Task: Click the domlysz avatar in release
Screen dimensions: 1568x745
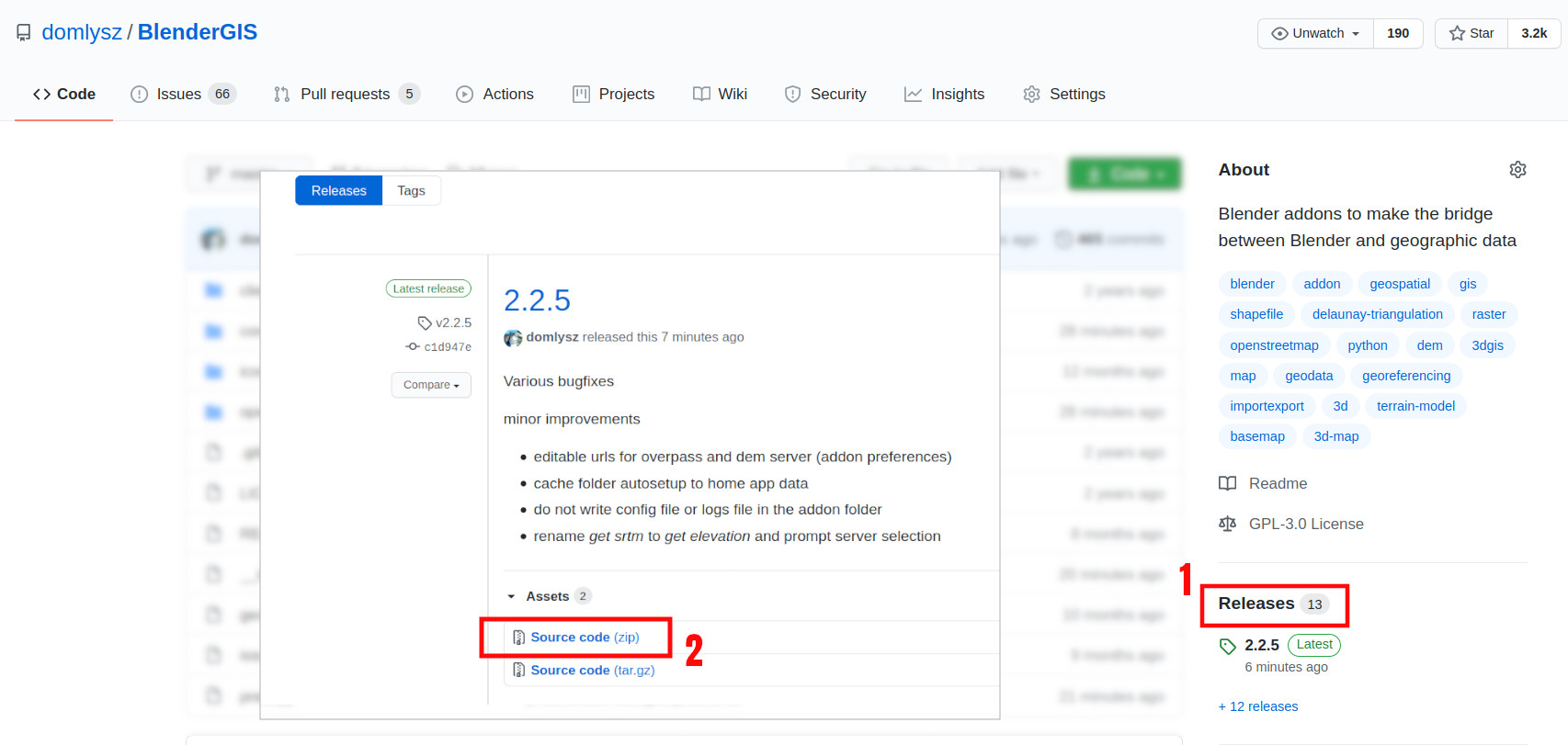Action: point(513,338)
